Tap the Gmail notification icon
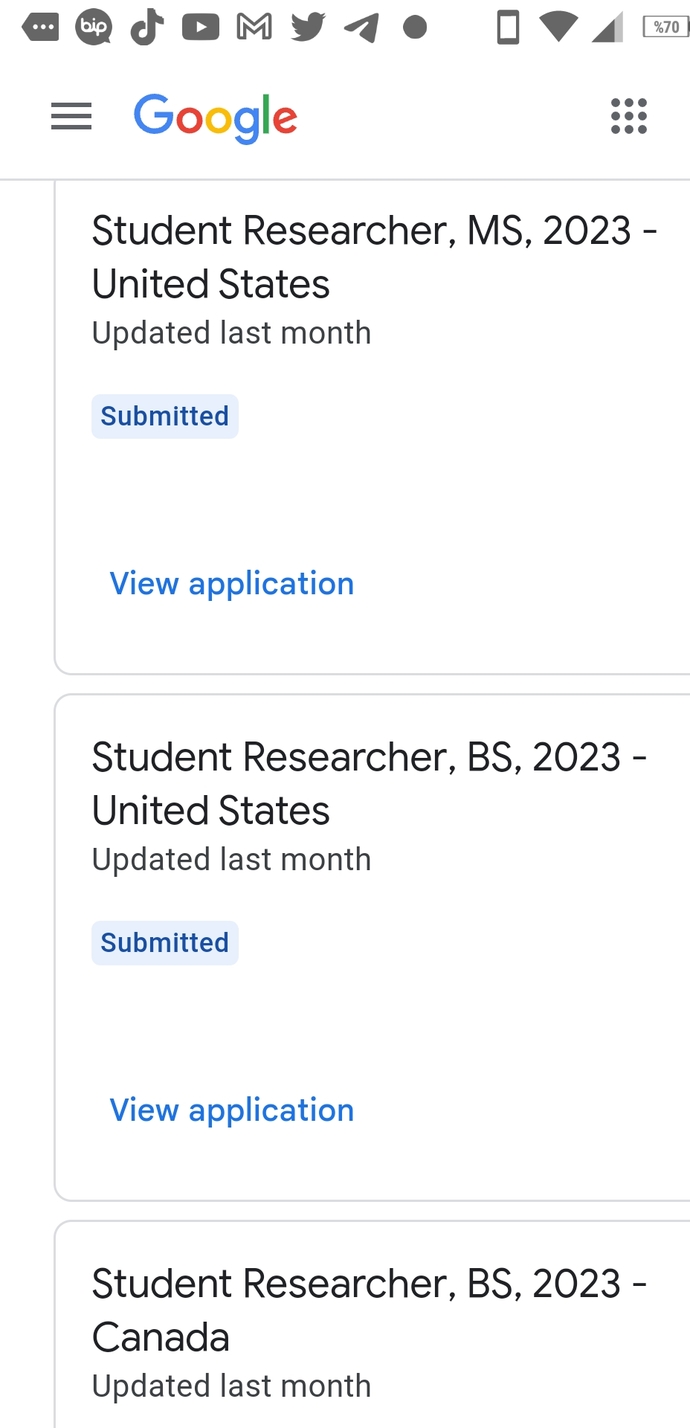The height and width of the screenshot is (1428, 690). click(x=254, y=27)
